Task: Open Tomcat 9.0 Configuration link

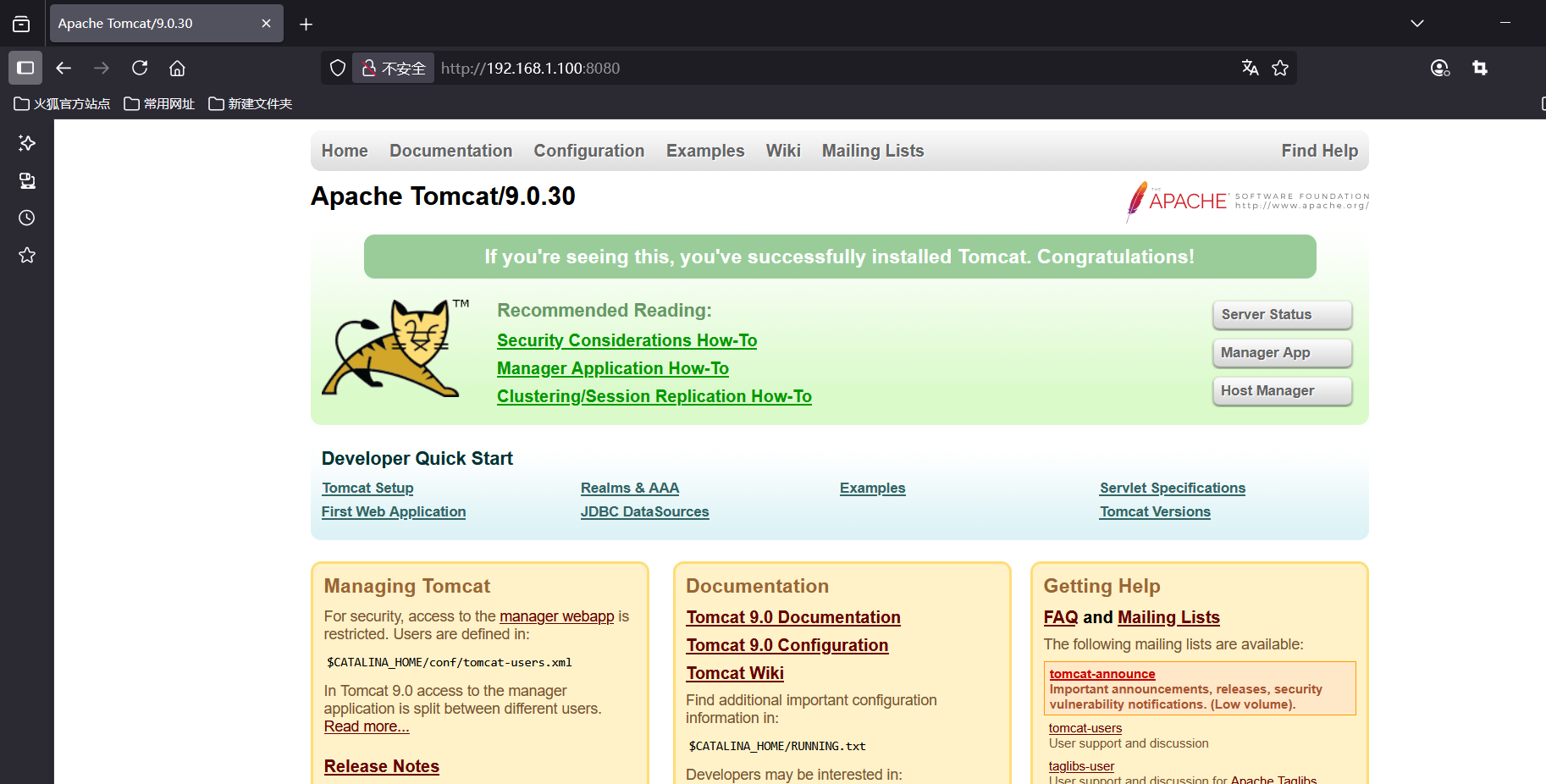Action: point(787,645)
